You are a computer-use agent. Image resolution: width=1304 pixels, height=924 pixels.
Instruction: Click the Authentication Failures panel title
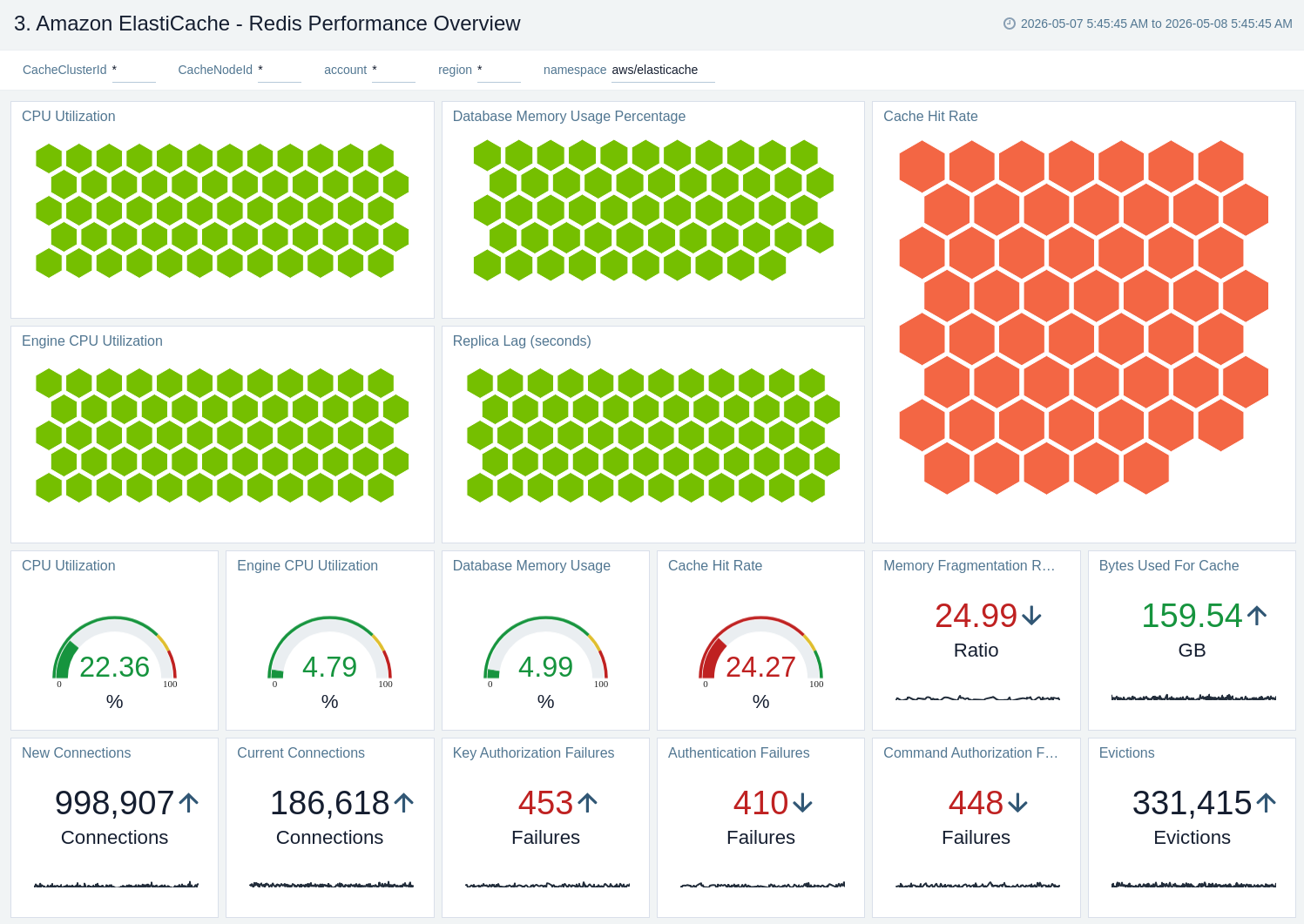point(739,752)
